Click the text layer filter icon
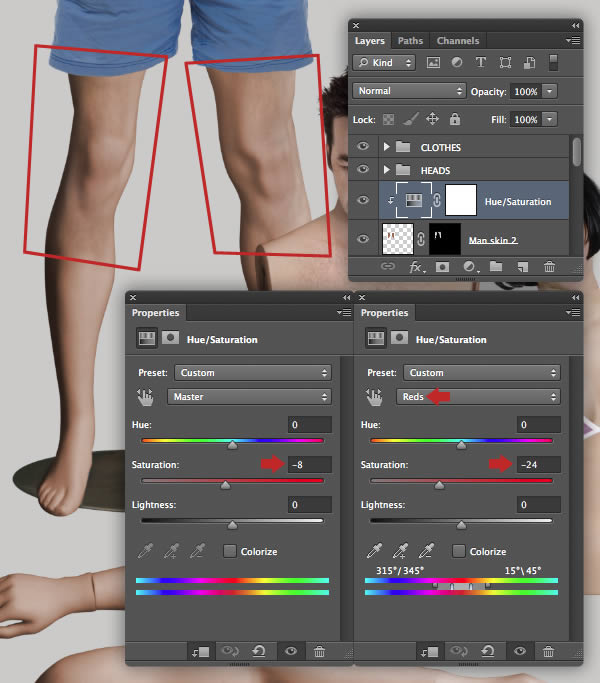Image resolution: width=600 pixels, height=683 pixels. 481,62
